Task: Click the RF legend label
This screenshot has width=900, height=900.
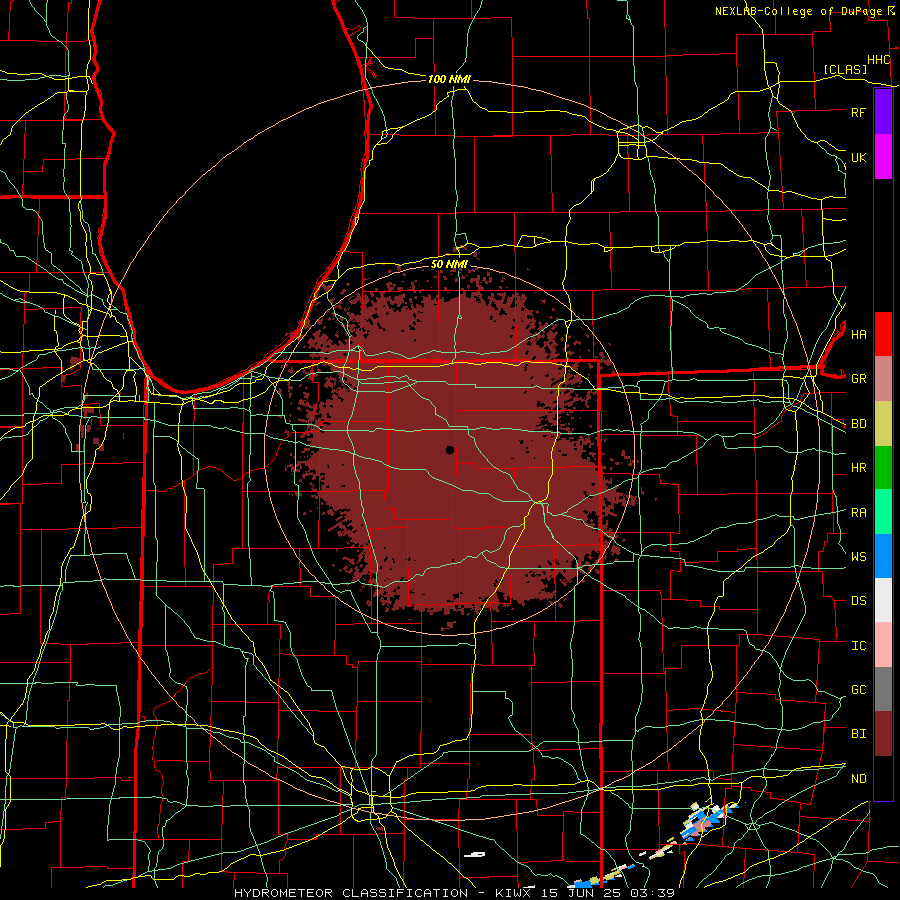Action: tap(858, 112)
